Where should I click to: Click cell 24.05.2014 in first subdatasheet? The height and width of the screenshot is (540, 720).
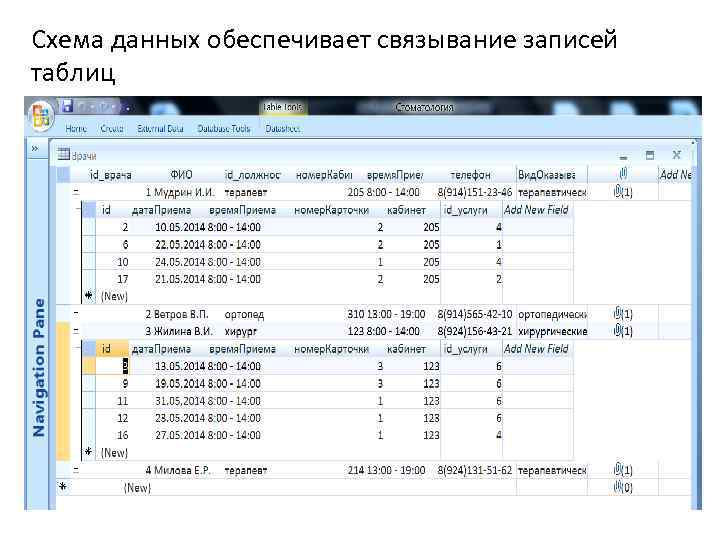180,262
